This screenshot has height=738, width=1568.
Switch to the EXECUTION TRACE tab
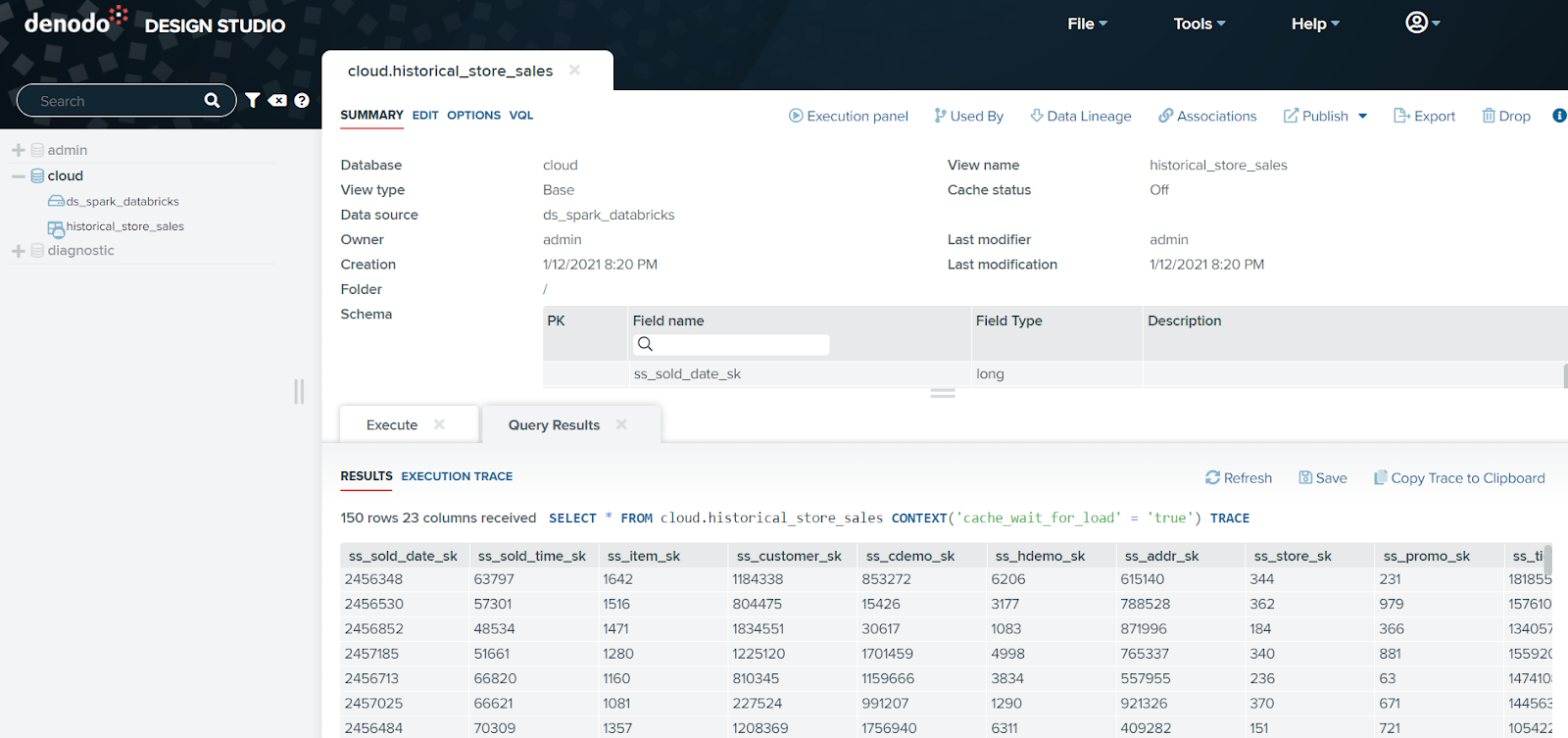click(x=457, y=476)
